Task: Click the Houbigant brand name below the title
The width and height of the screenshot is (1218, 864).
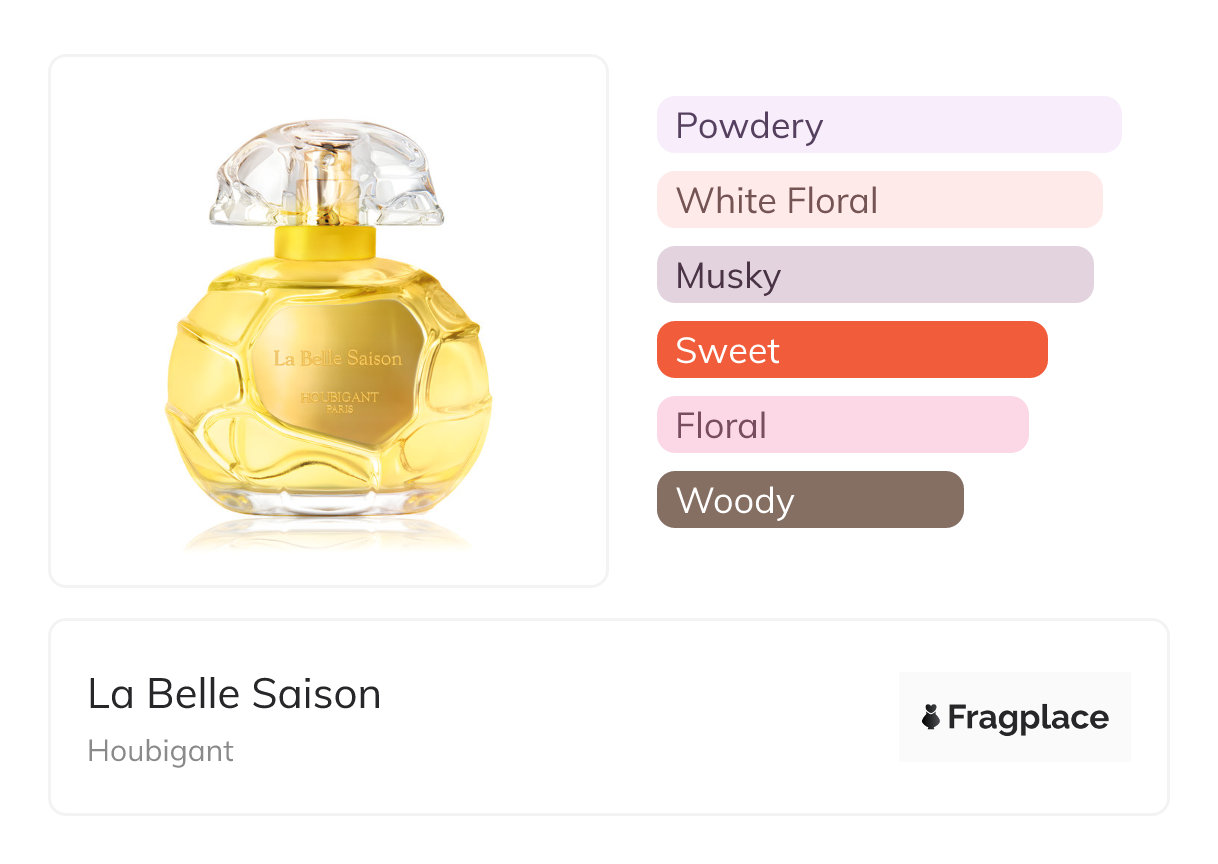Action: (x=160, y=751)
